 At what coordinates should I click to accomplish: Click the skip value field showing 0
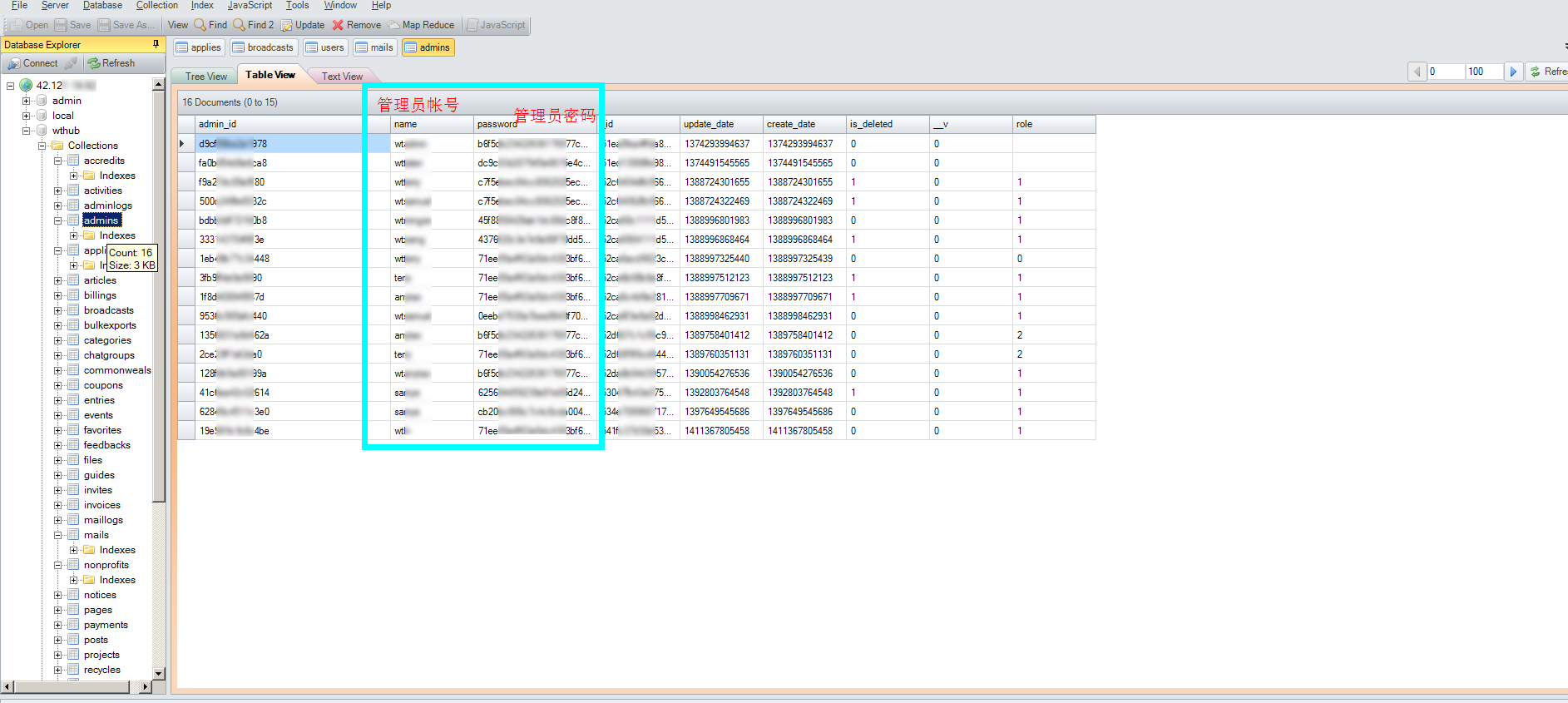[x=1446, y=72]
